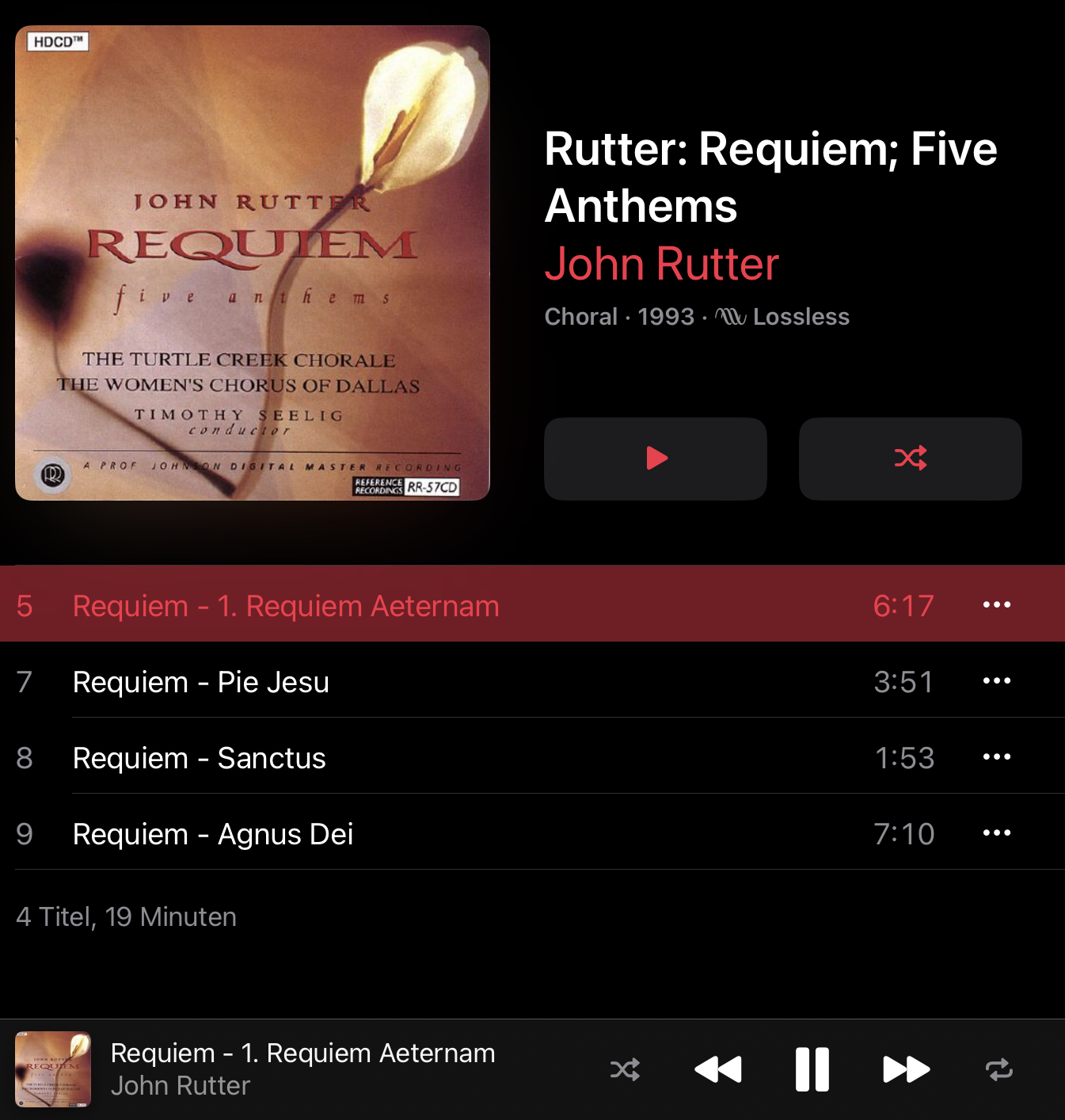
Task: Open more options for Pie Jesu track
Action: coord(997,681)
